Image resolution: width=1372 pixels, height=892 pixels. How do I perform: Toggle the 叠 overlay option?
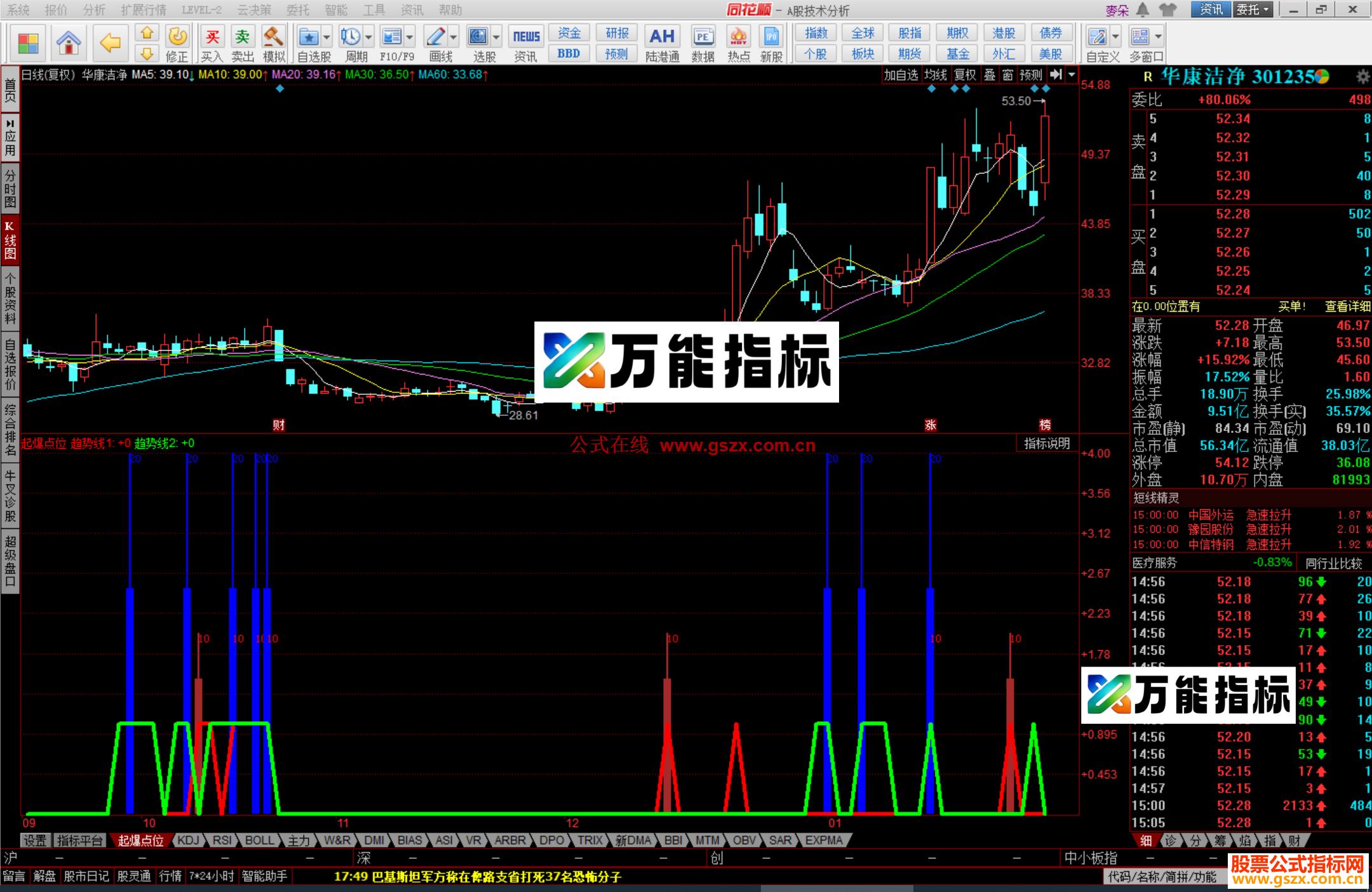(x=988, y=74)
